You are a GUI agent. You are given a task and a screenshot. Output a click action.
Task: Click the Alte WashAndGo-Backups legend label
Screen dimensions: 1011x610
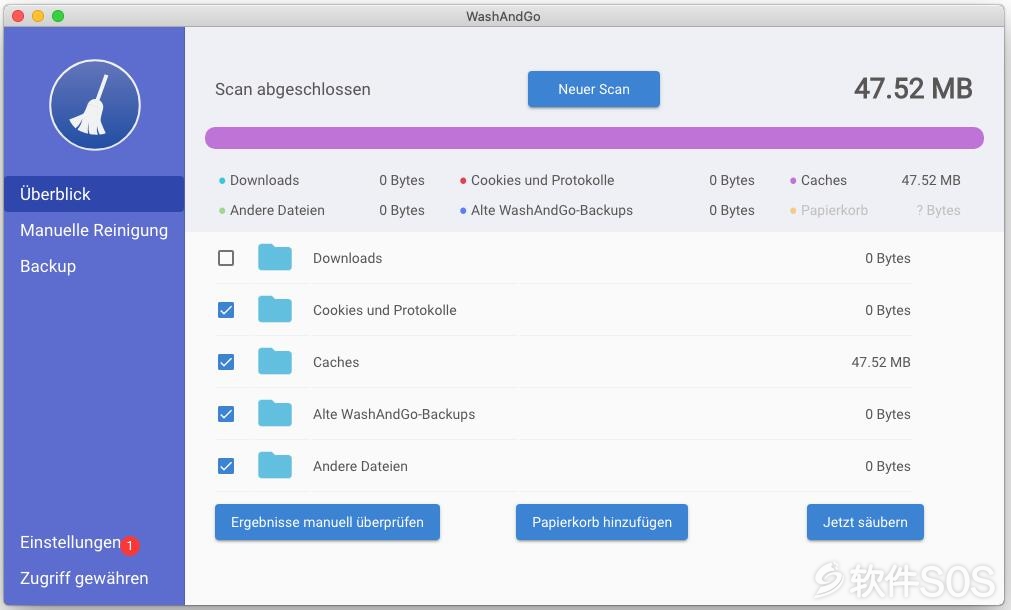(552, 210)
